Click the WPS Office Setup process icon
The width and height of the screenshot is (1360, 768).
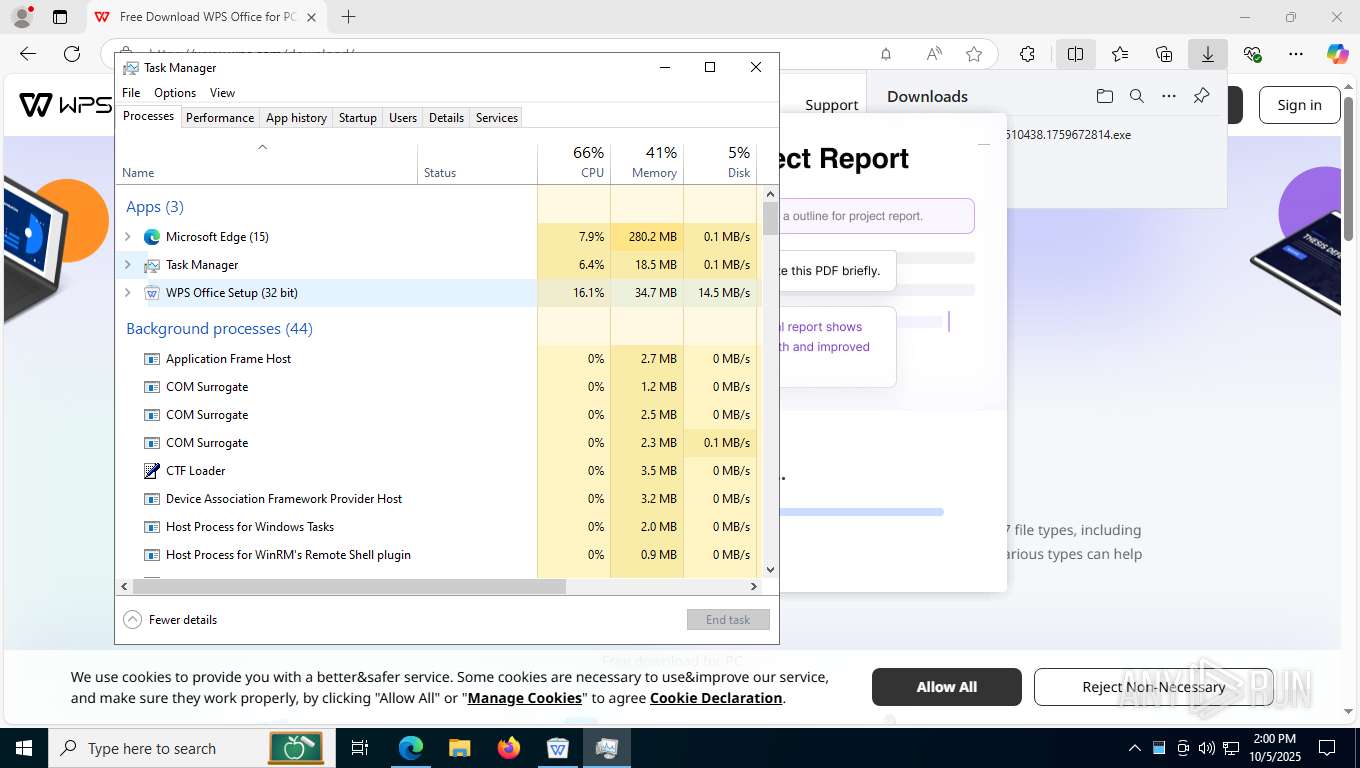152,293
